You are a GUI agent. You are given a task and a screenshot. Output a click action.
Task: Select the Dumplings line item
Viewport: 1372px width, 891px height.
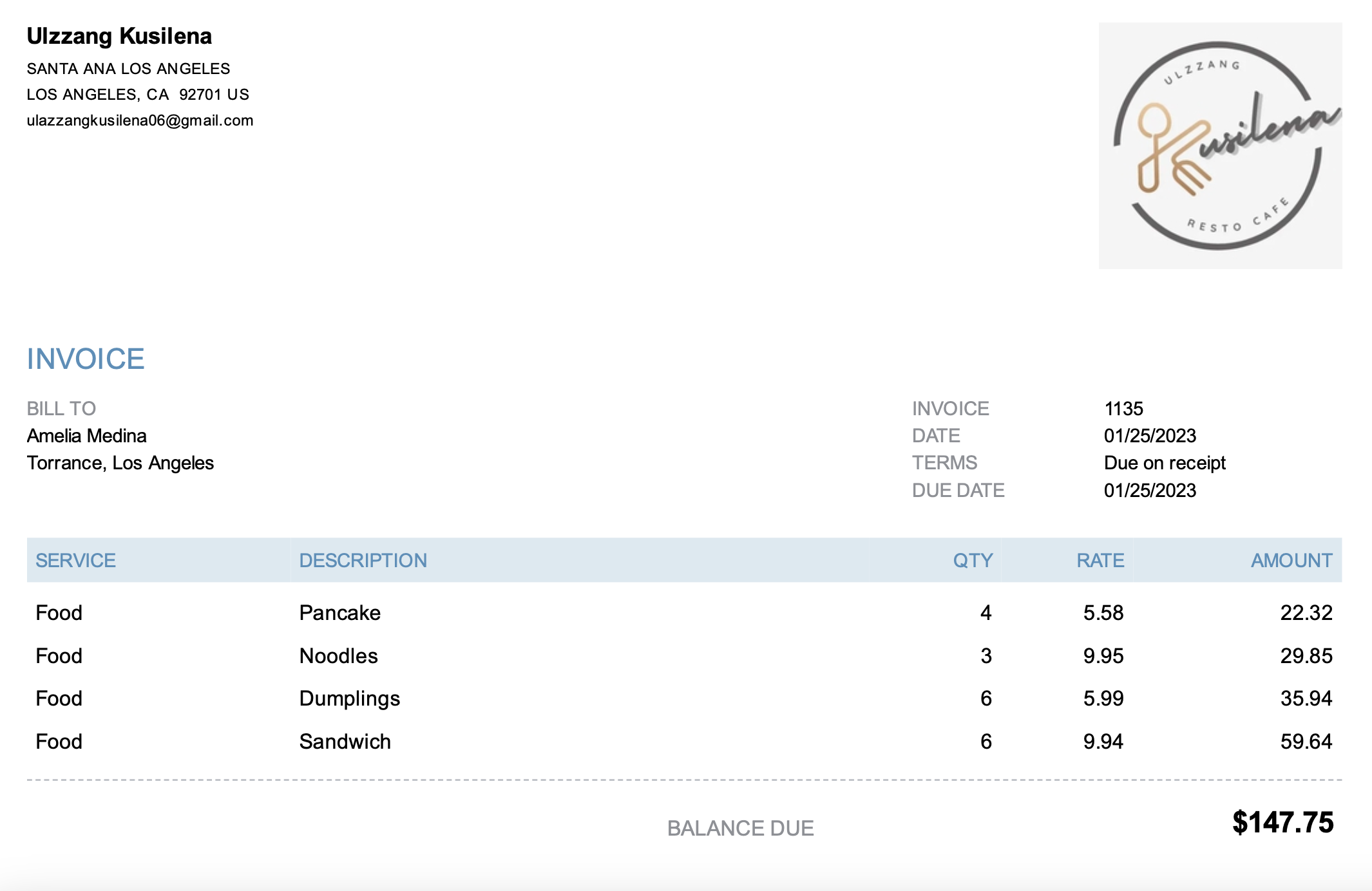click(x=349, y=699)
